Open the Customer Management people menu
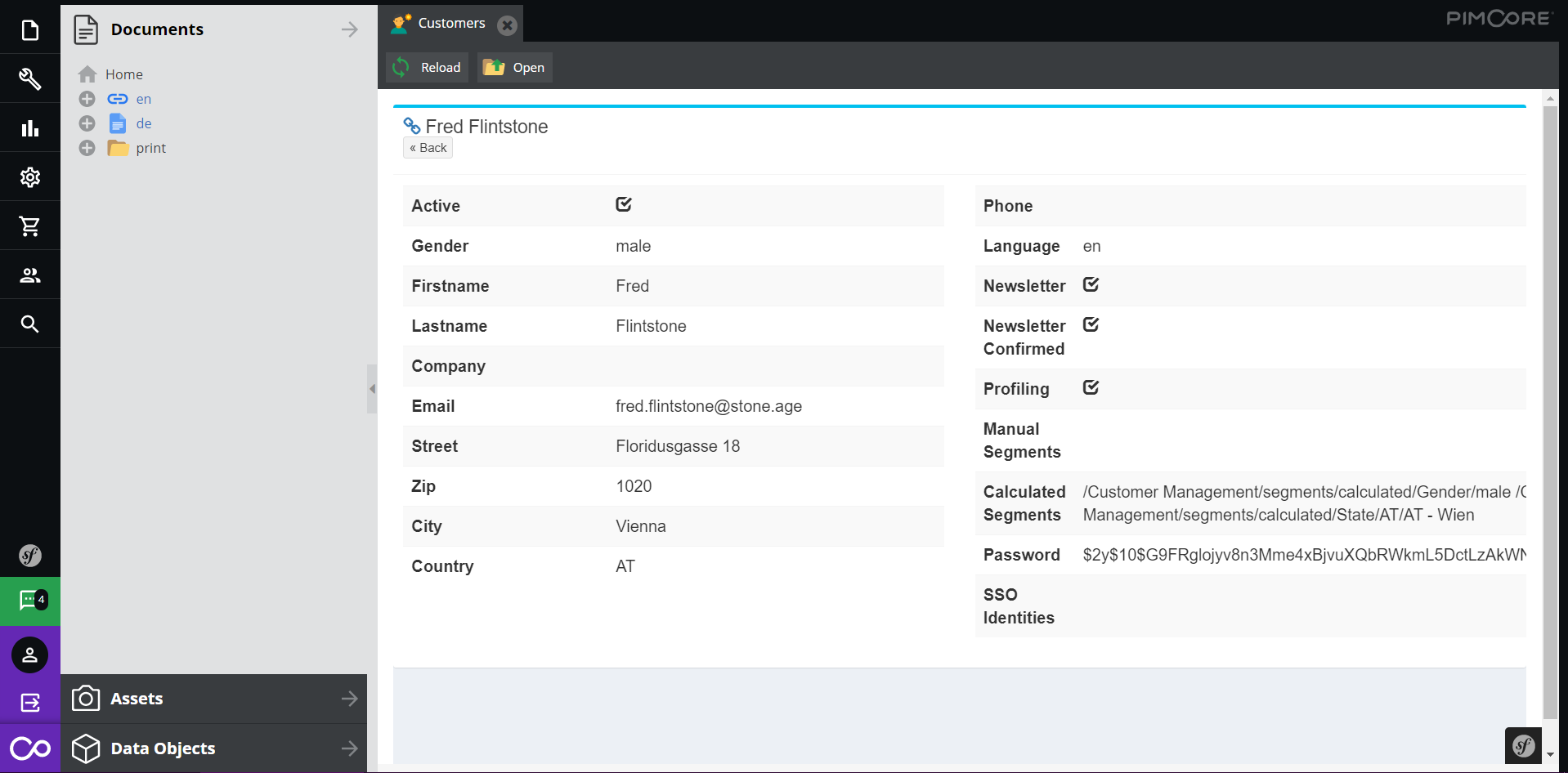 pyautogui.click(x=30, y=275)
